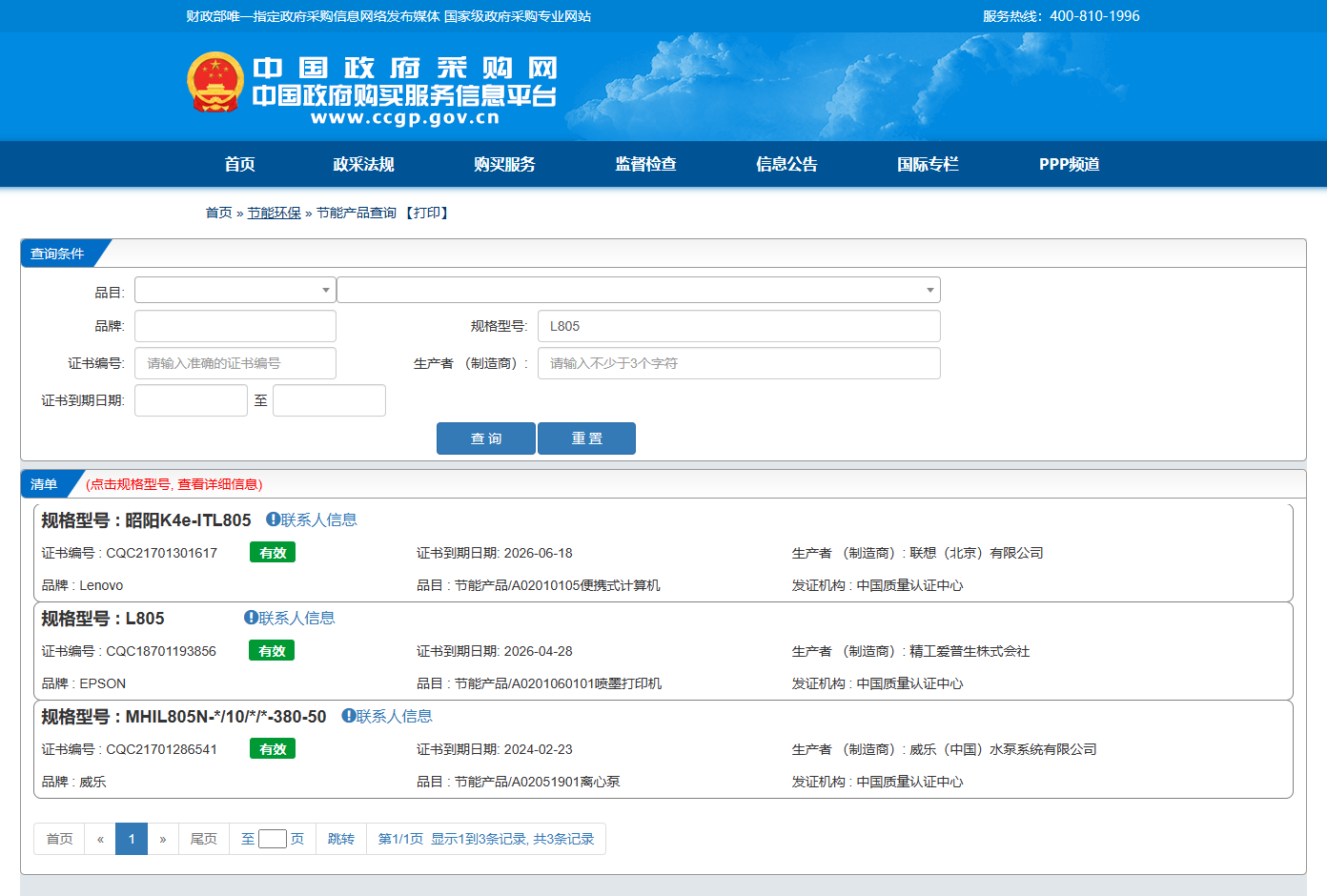
Task: Open 政采法规 in the navigation bar
Action: pos(363,164)
